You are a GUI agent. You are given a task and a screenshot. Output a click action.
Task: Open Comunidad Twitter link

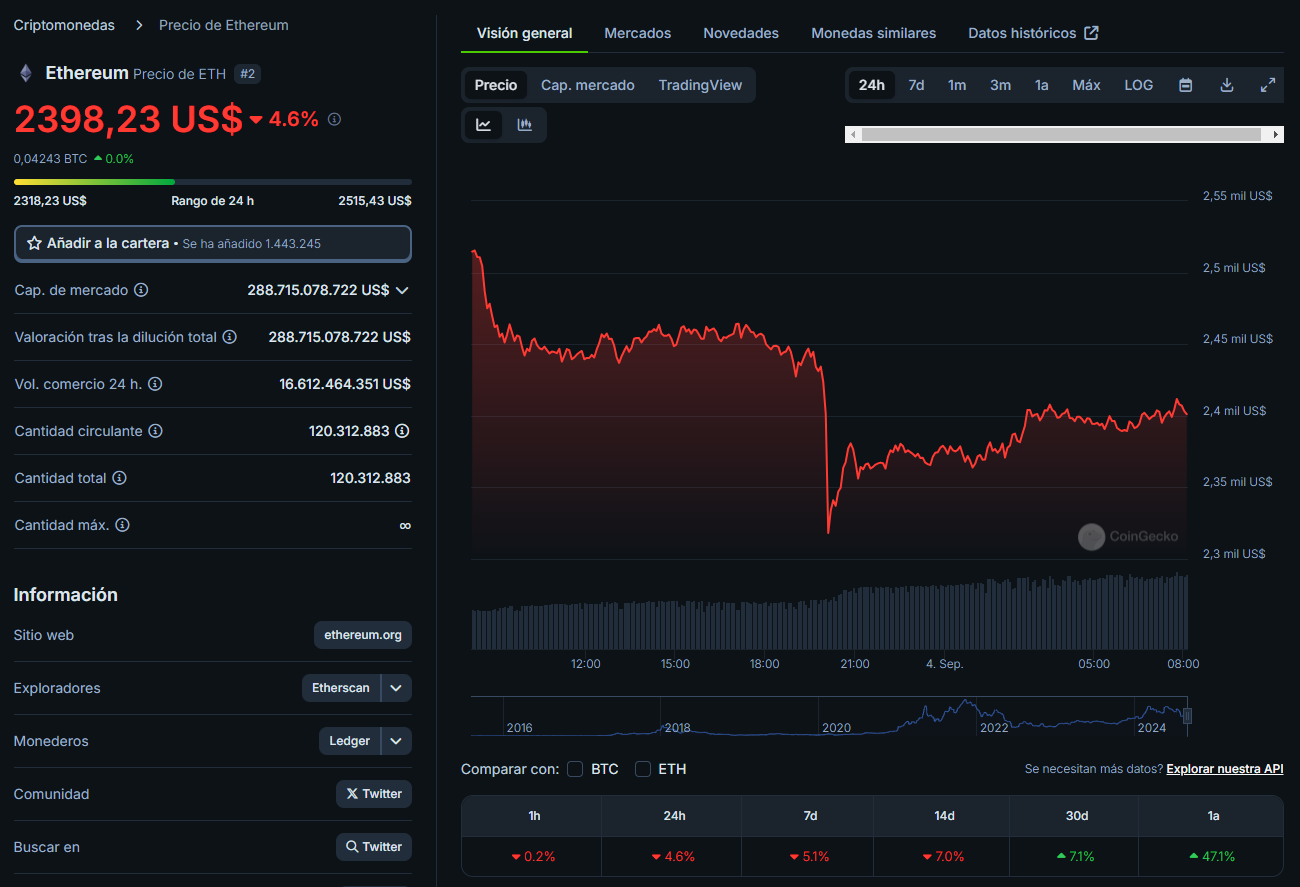click(374, 794)
